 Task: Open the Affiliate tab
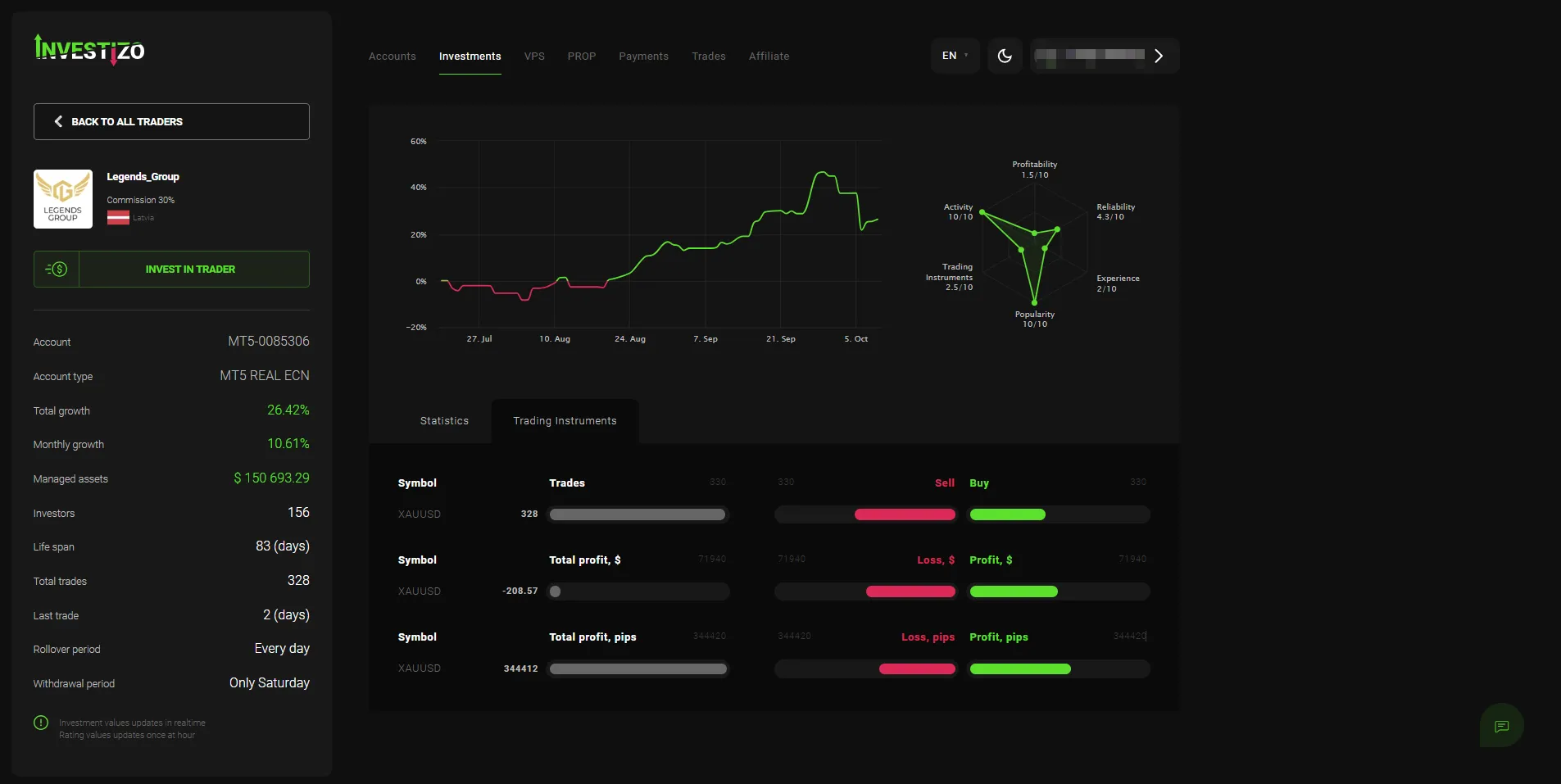tap(769, 57)
